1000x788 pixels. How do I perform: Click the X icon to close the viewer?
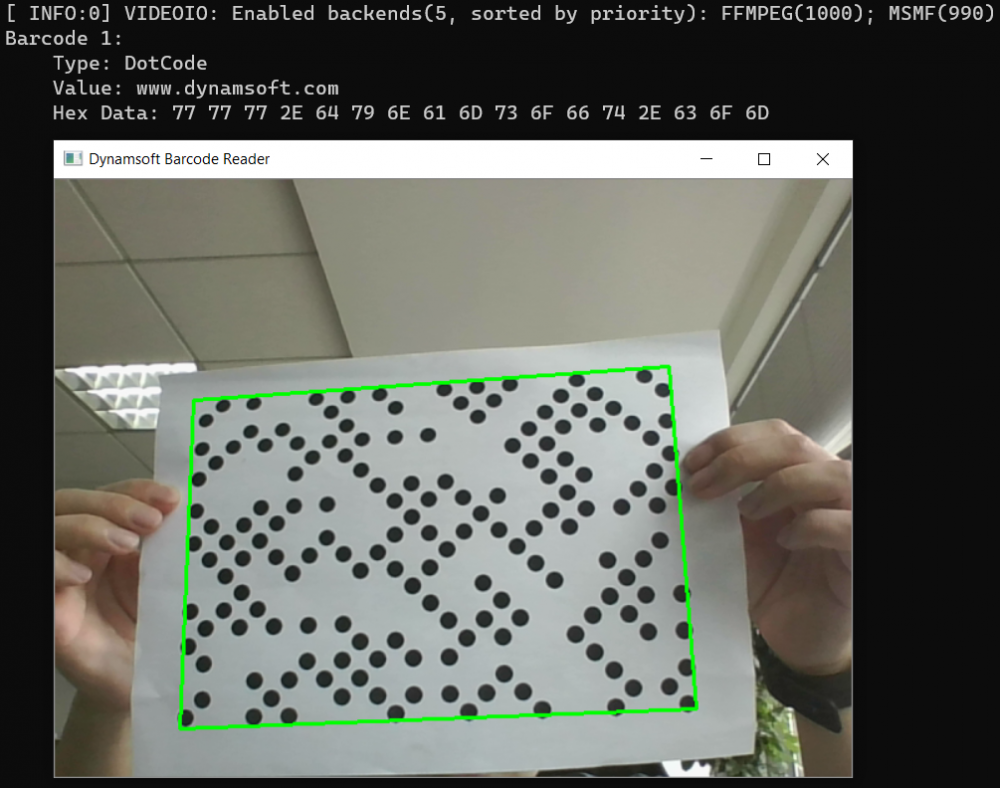[822, 159]
